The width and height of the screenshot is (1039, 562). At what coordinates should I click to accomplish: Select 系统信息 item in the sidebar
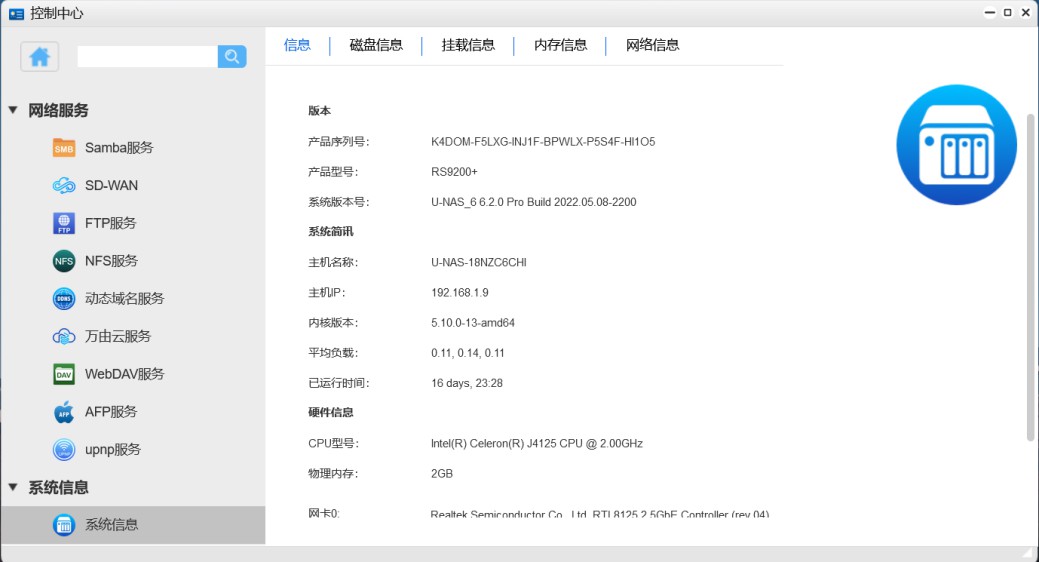[x=111, y=525]
